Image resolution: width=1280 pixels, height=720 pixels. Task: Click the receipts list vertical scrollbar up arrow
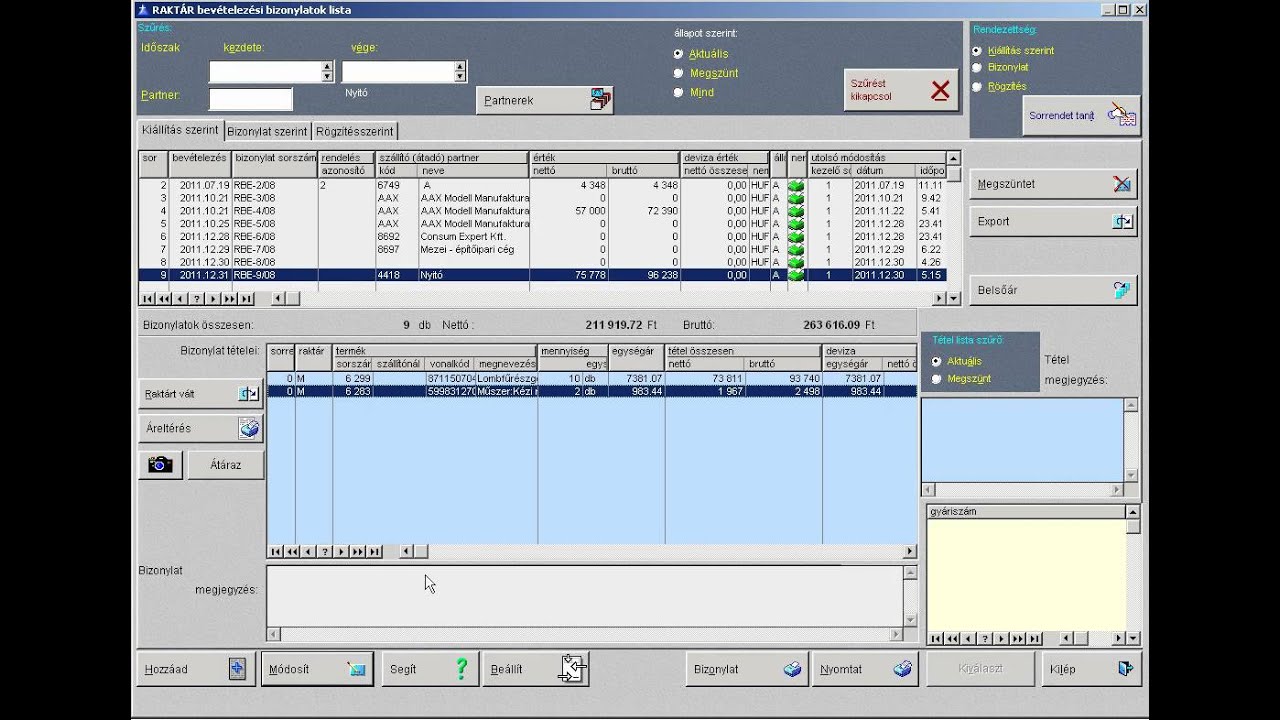[x=953, y=158]
